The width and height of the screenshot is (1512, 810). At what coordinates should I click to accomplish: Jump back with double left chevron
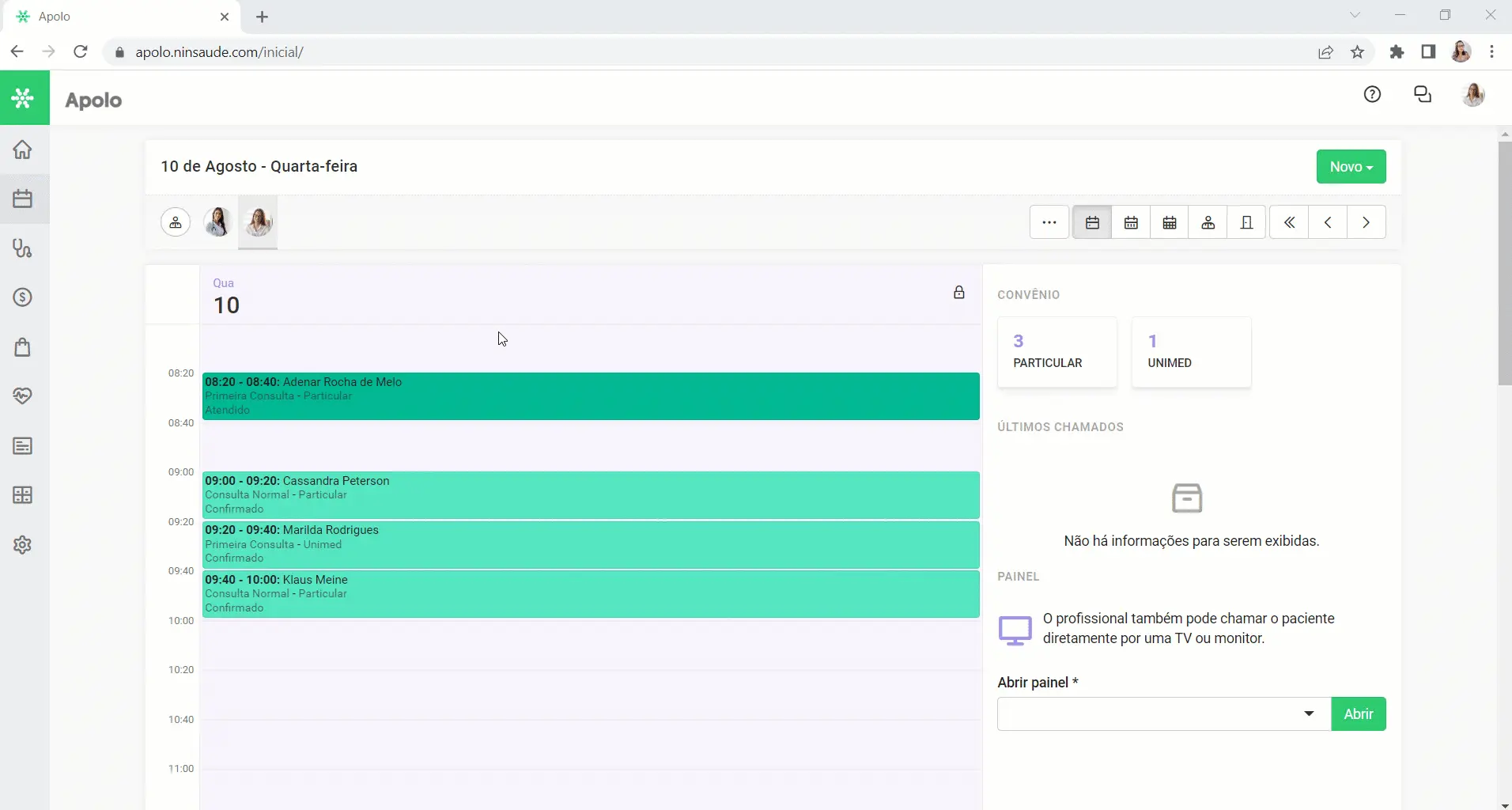(x=1289, y=222)
